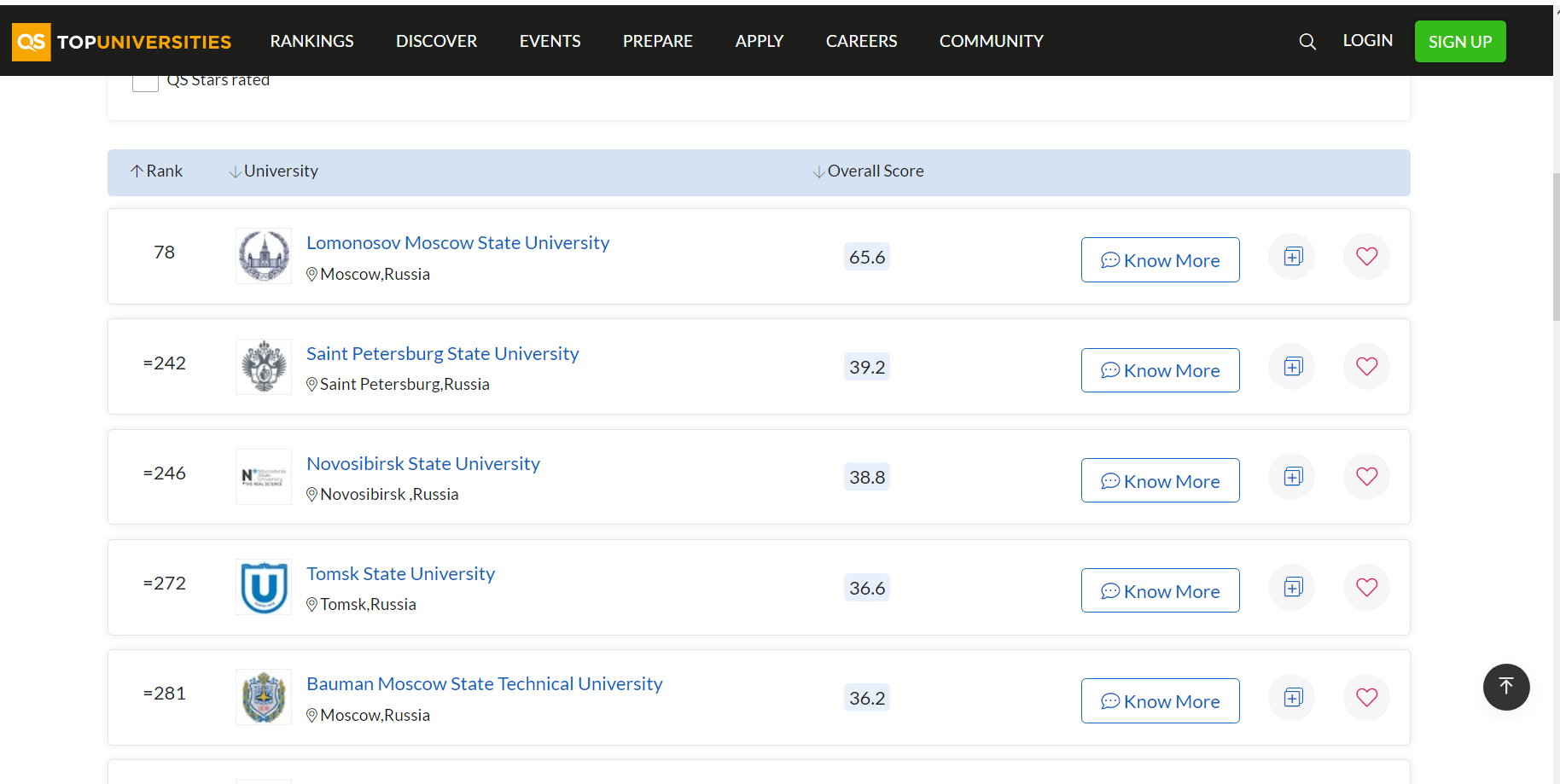Screen dimensions: 1560x784
Task: Click the scroll-to-top arrow button
Action: [1505, 687]
